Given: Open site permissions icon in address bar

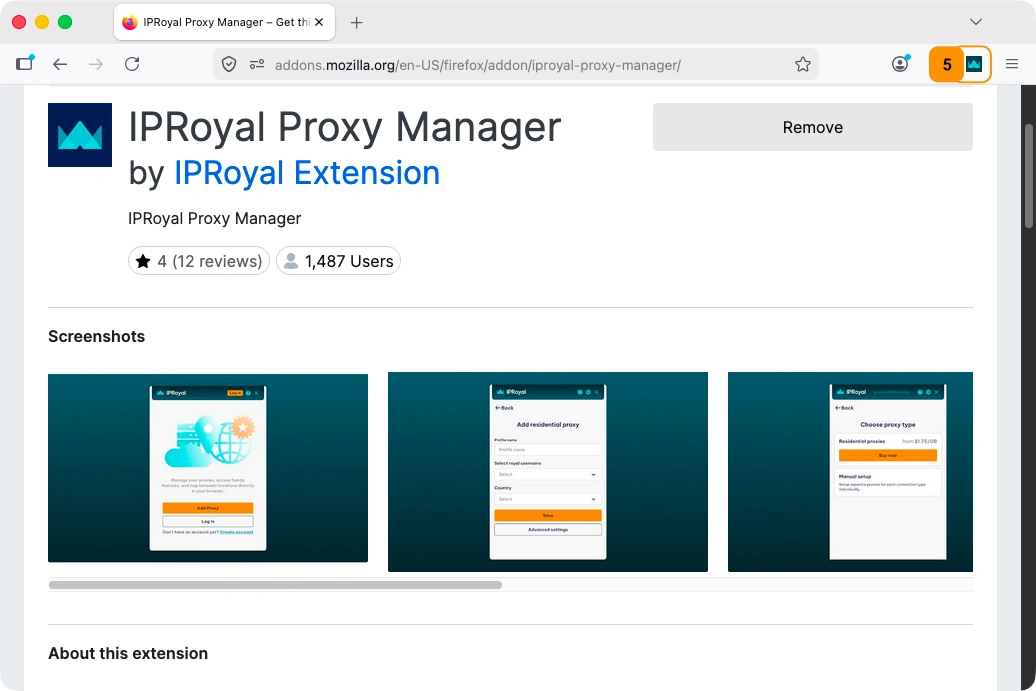Looking at the screenshot, I should pyautogui.click(x=257, y=64).
